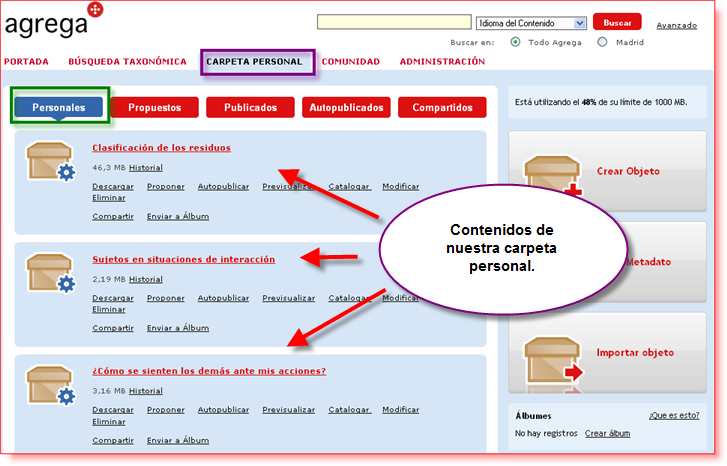Open CARPETA PERSONAL menu

click(254, 62)
